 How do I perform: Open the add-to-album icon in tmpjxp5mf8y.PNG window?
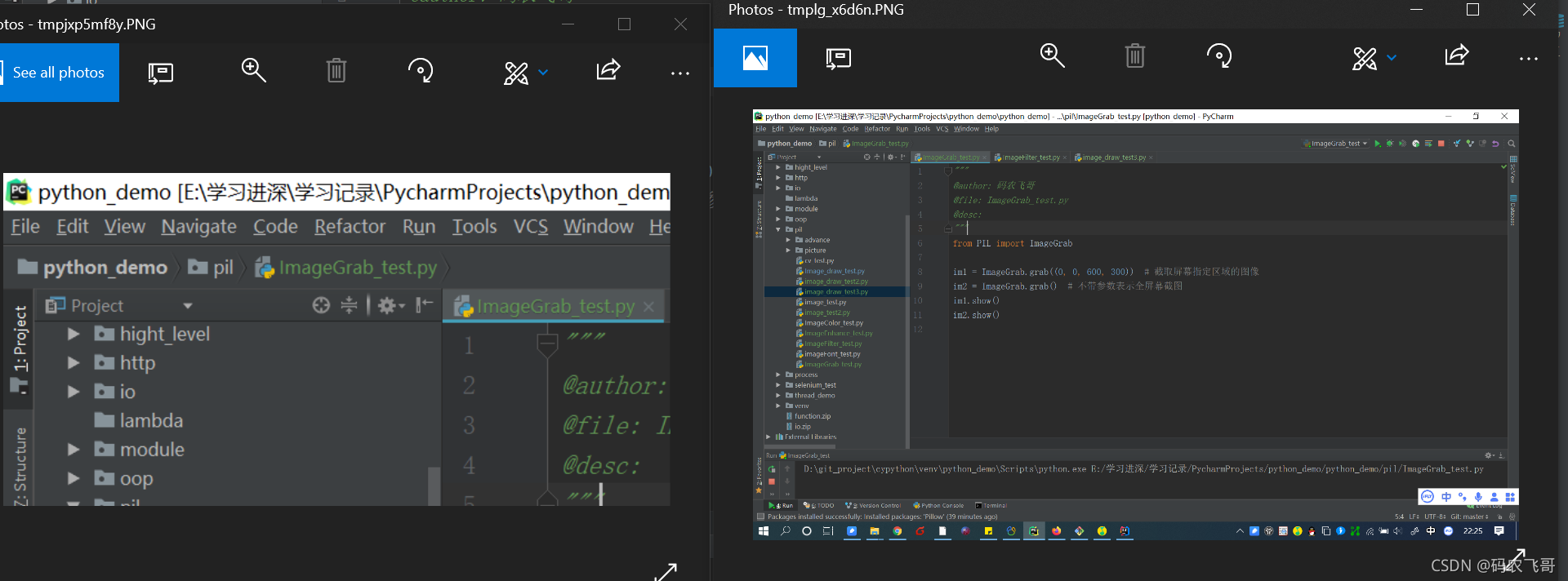coord(161,73)
